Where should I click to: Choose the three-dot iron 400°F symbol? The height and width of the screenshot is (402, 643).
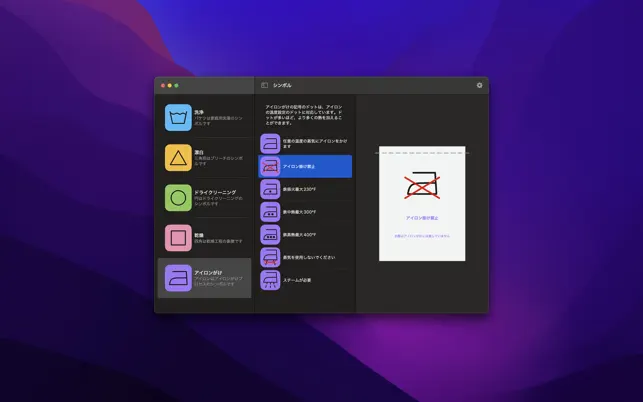pyautogui.click(x=270, y=235)
